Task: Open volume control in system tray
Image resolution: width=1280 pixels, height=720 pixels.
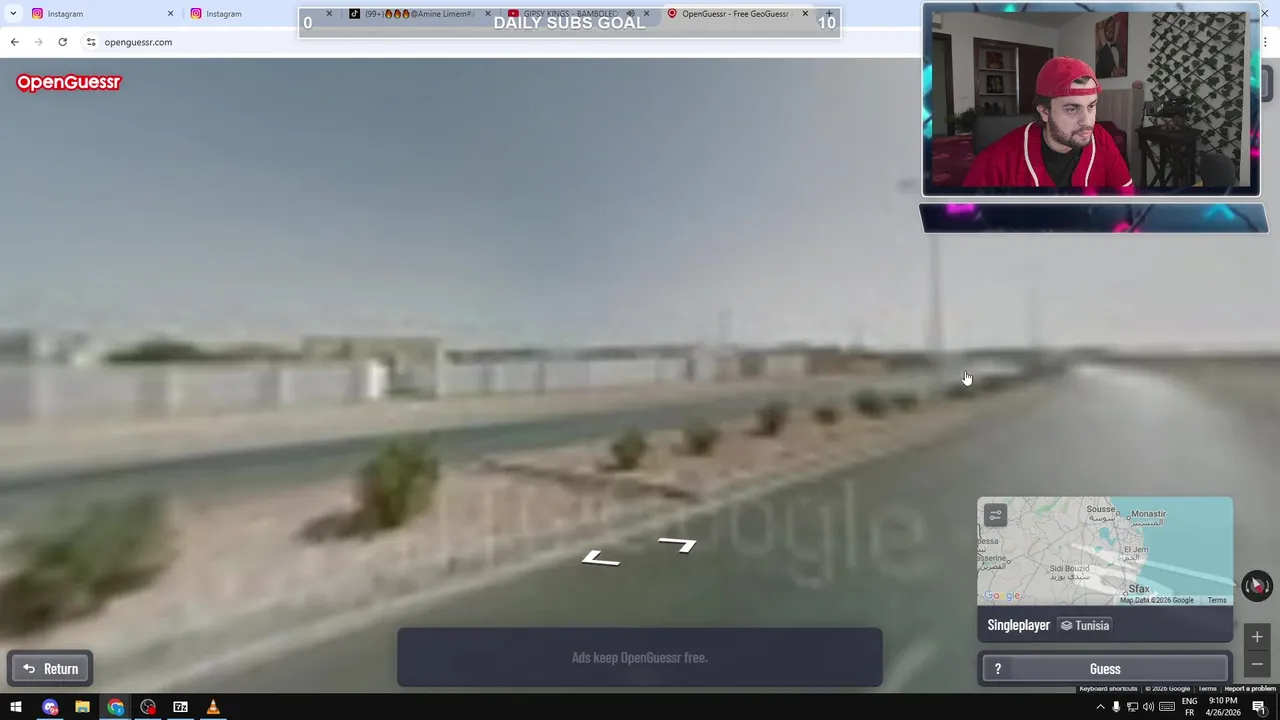Action: tap(1148, 708)
